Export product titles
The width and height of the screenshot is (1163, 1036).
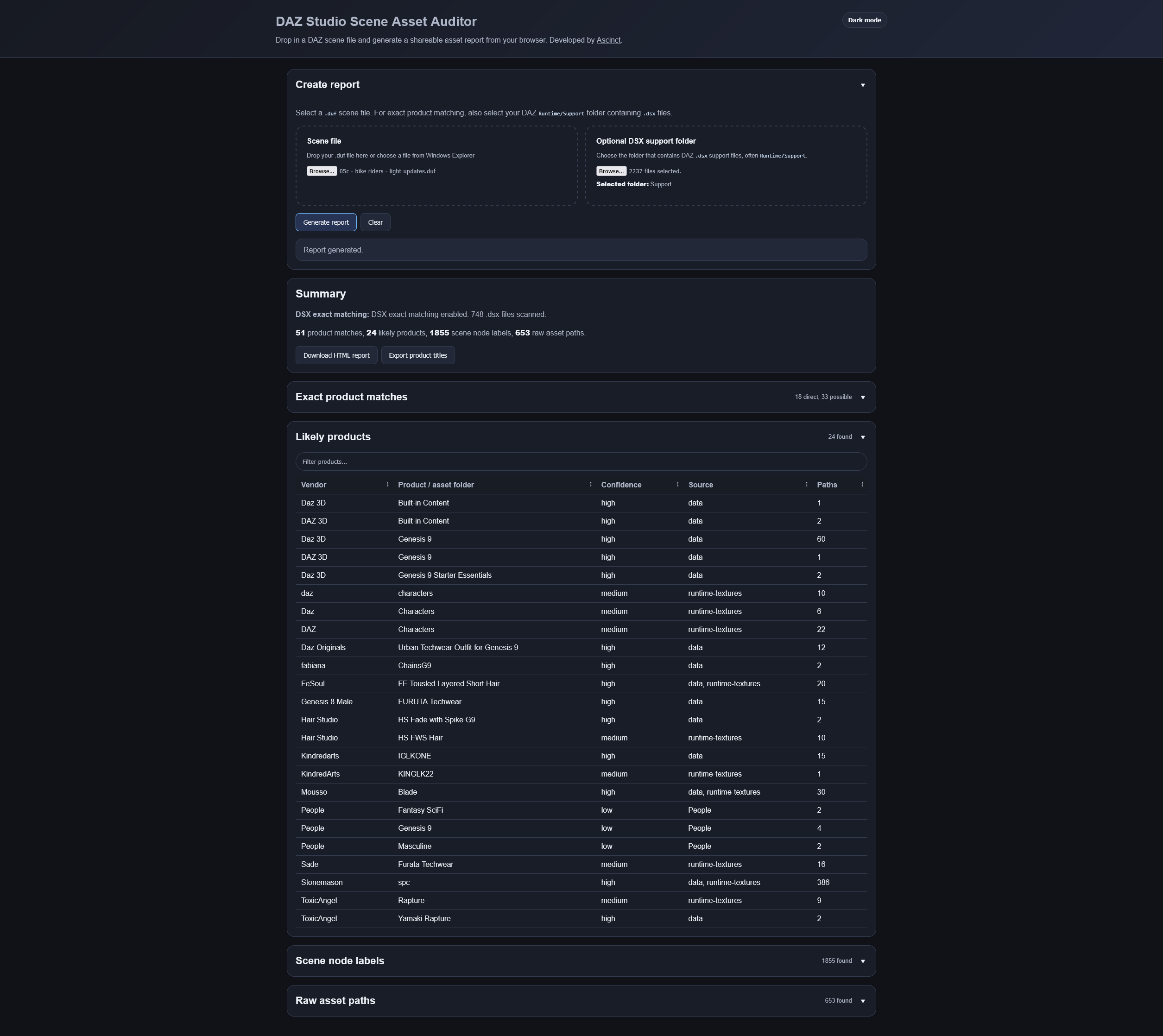(418, 355)
